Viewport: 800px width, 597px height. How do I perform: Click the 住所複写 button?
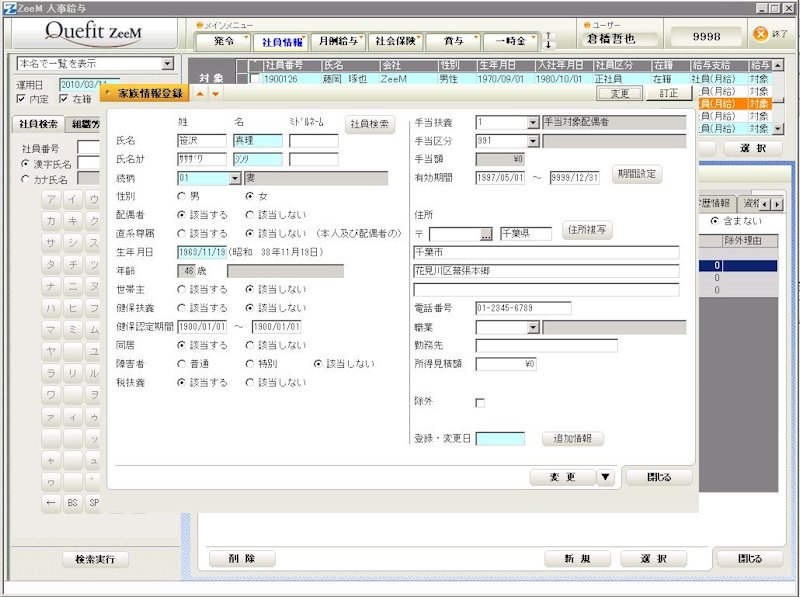587,230
